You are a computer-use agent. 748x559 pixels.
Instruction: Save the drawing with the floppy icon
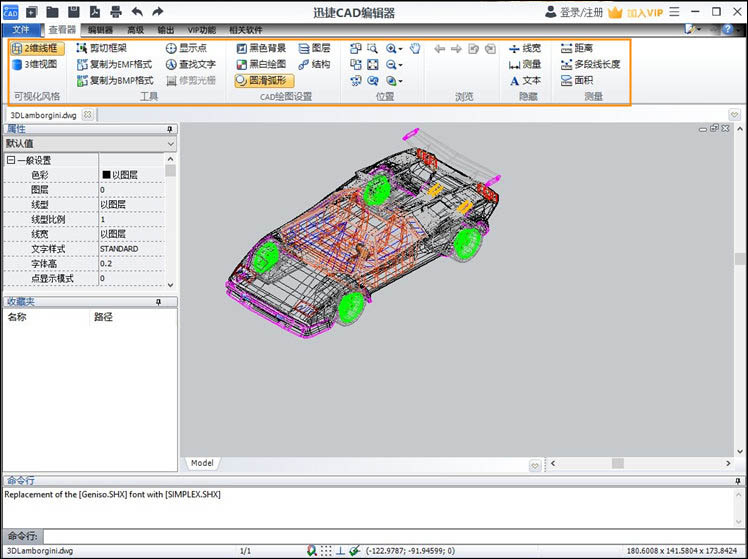coord(73,12)
